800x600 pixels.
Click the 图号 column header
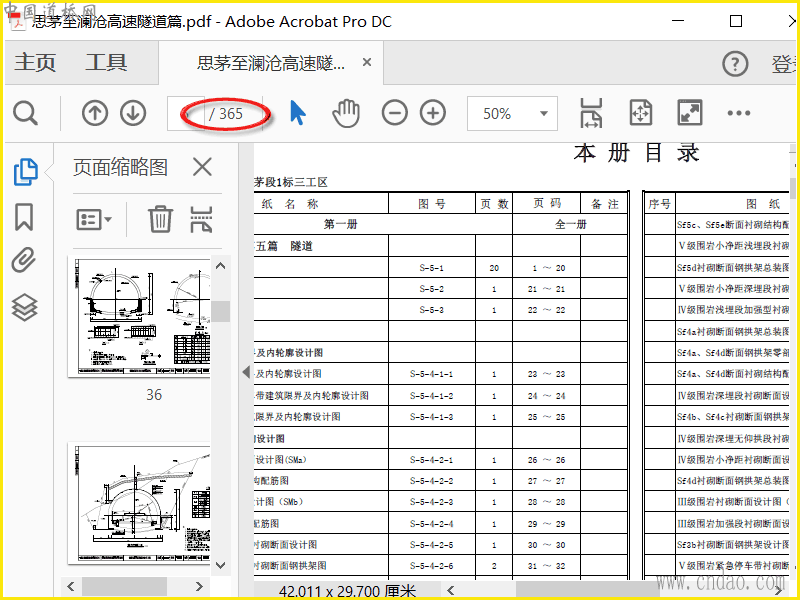(432, 204)
